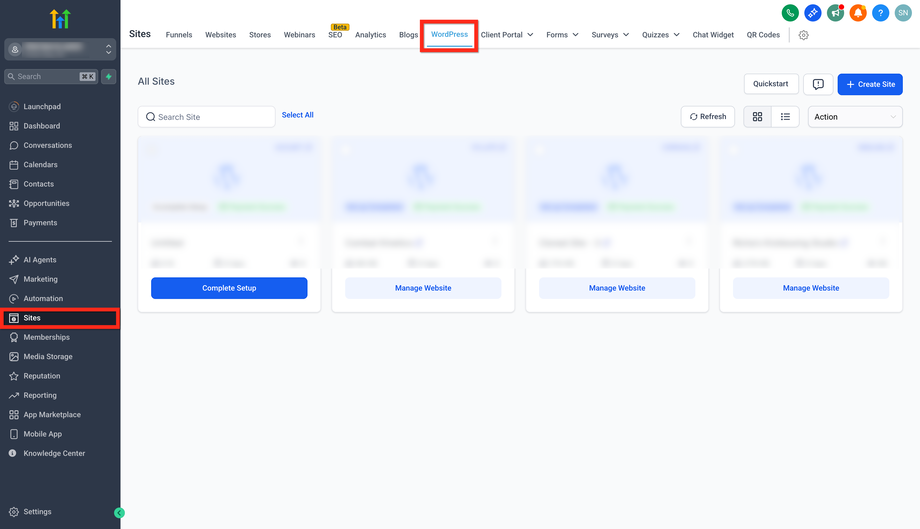Open the help question mark icon

coord(880,12)
